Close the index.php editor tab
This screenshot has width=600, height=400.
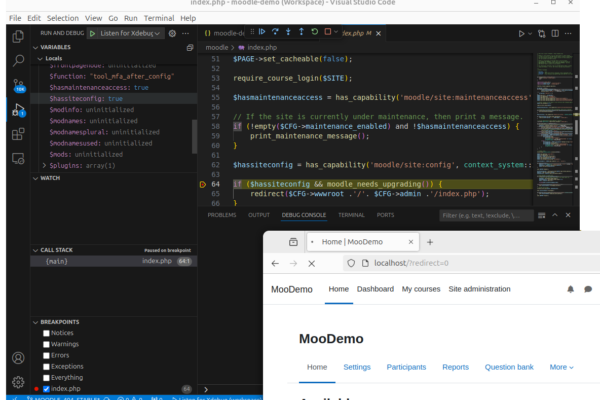(x=378, y=34)
